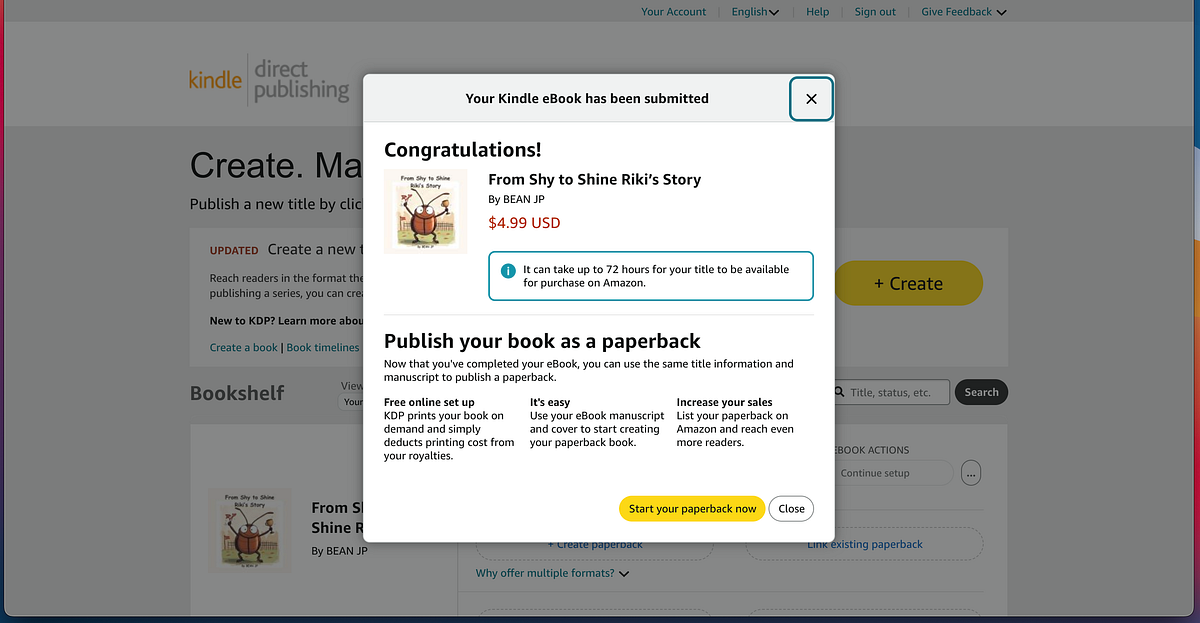This screenshot has width=1200, height=623.
Task: Click the Close button in the dialog
Action: pos(791,509)
